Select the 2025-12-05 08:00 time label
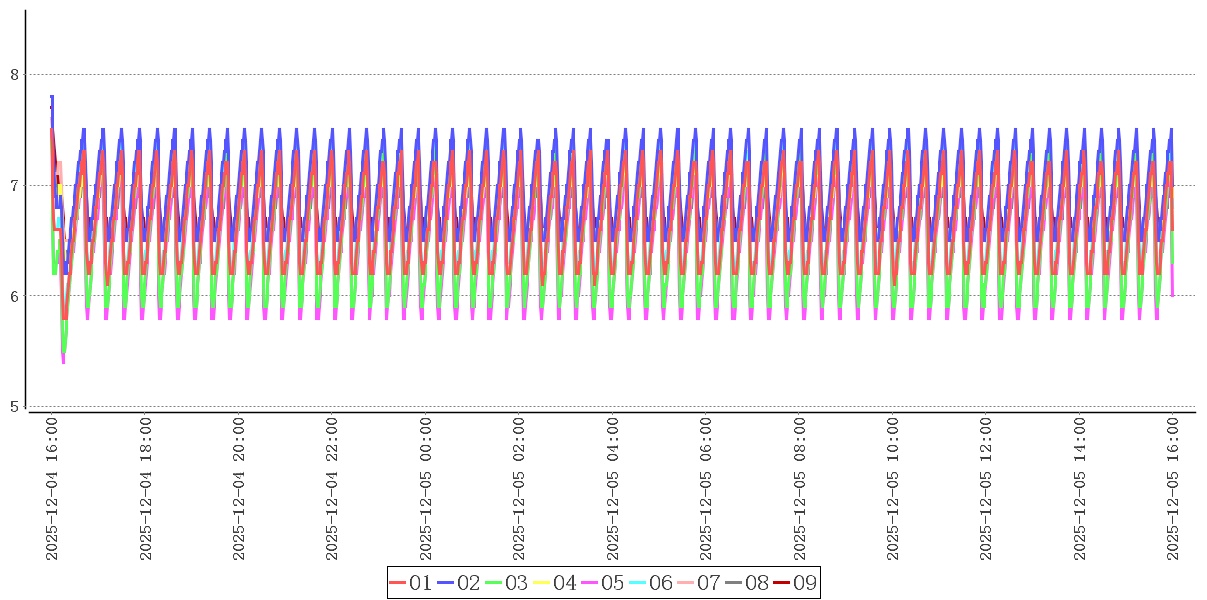1207x600 pixels. 800,489
